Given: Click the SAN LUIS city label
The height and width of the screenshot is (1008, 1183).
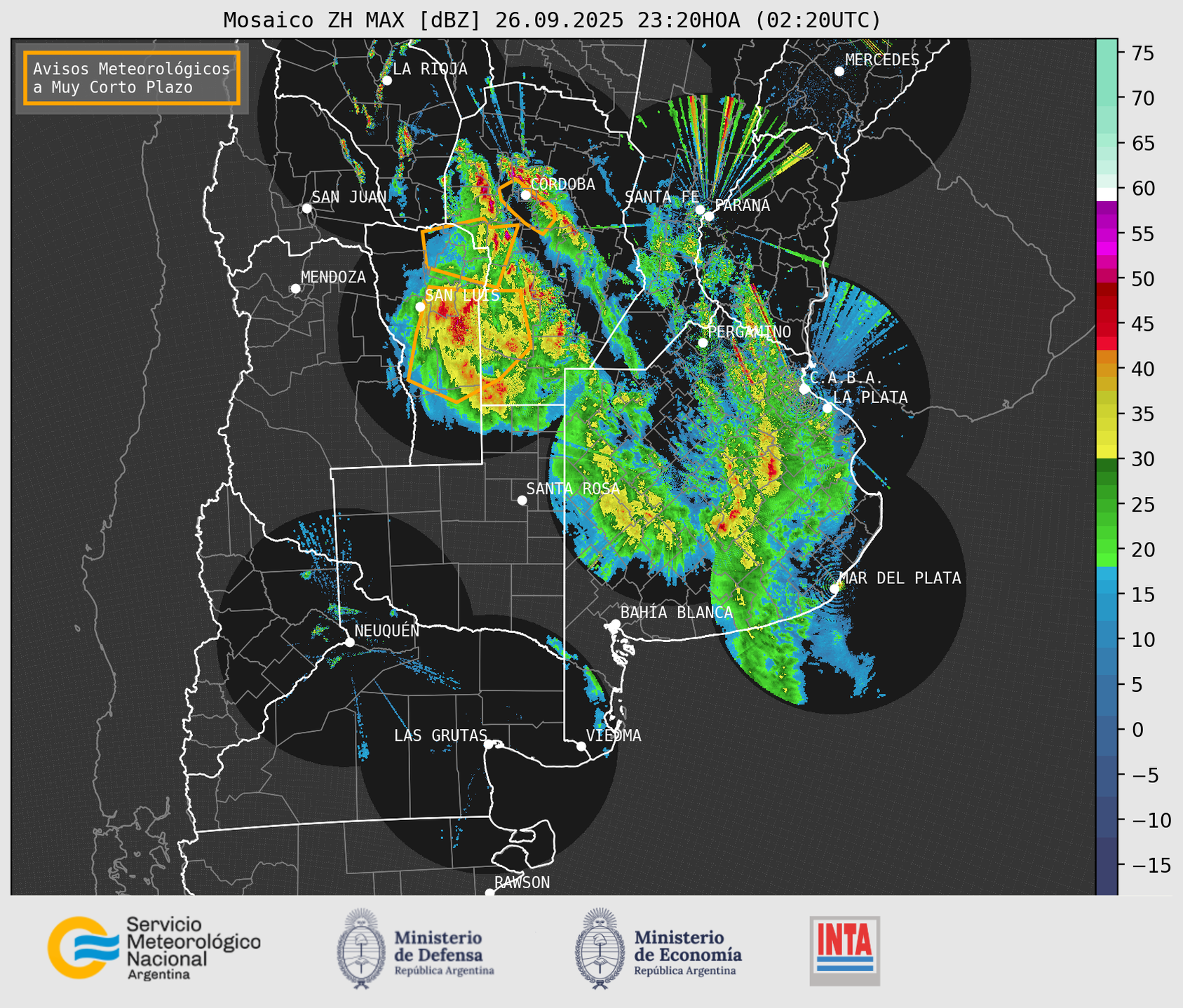Looking at the screenshot, I should coord(462,295).
